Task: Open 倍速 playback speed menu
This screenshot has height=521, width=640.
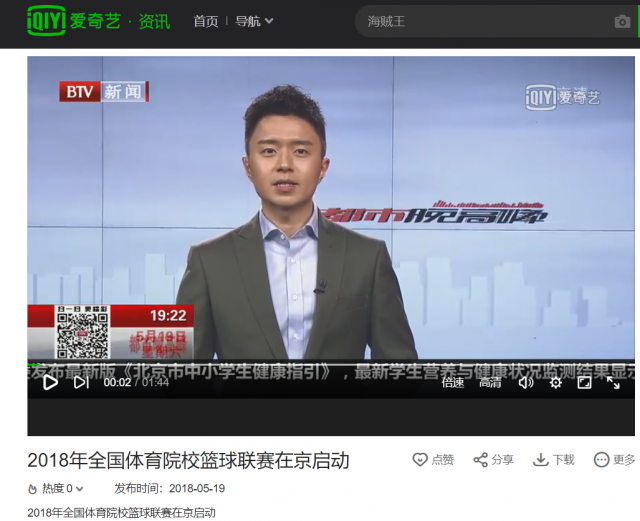Action: (453, 382)
